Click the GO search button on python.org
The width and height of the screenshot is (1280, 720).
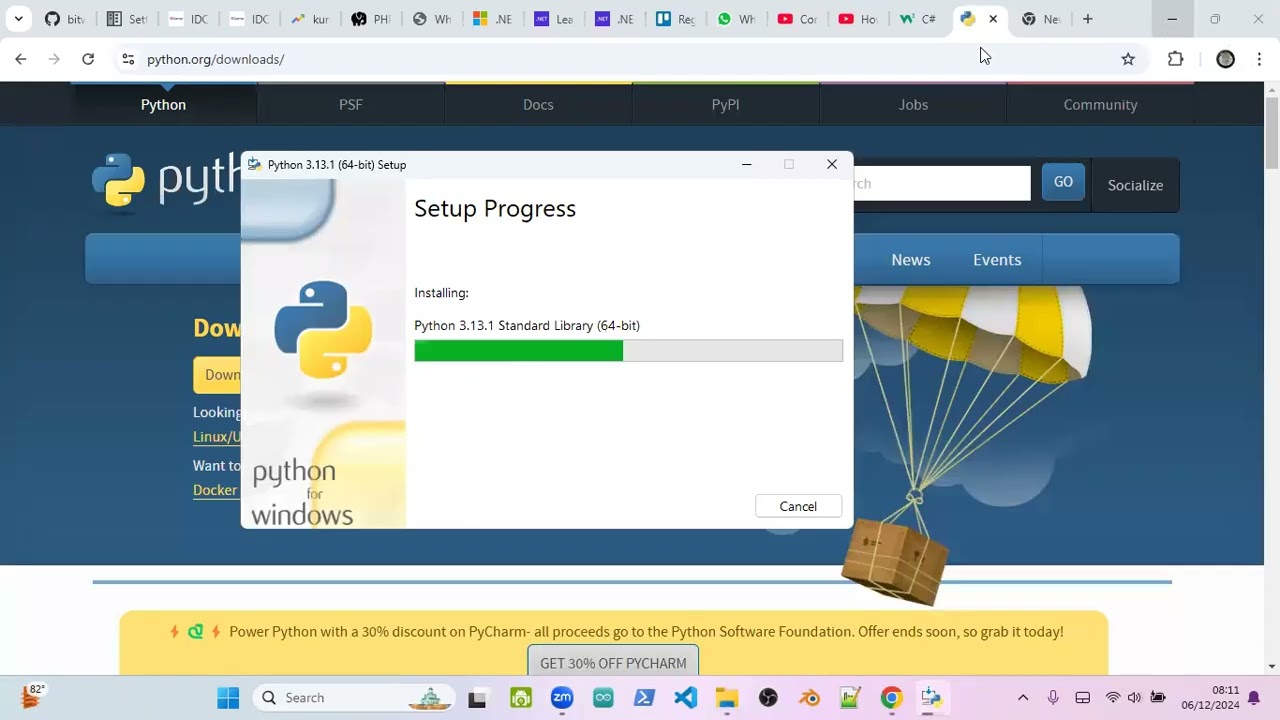[1063, 182]
